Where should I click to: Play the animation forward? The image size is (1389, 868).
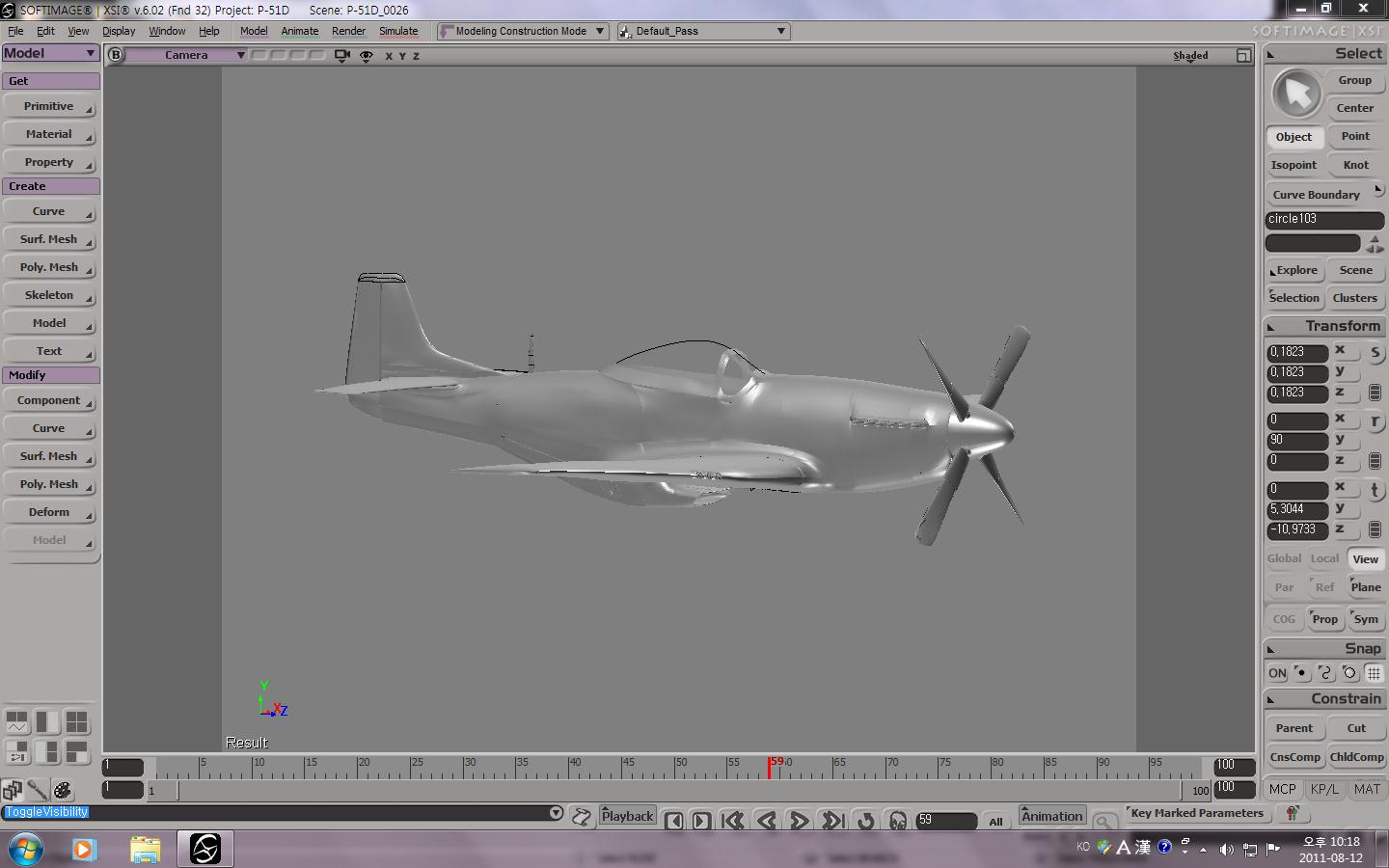click(800, 820)
